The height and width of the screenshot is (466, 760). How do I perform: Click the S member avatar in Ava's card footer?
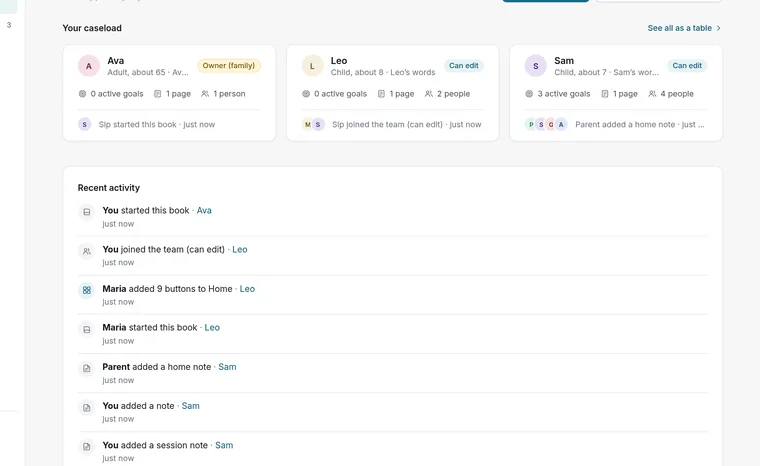(85, 125)
